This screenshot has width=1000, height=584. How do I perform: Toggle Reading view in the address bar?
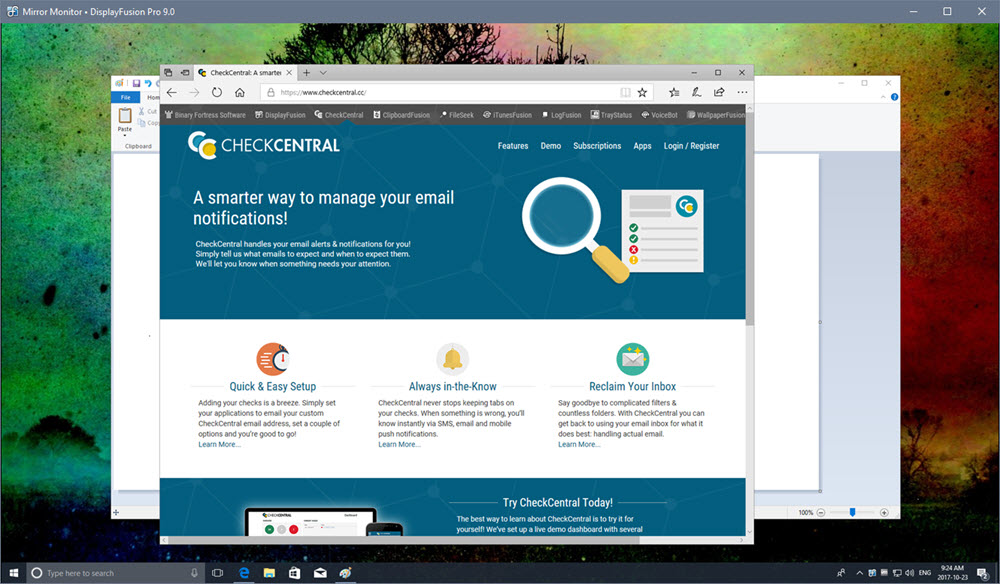click(625, 91)
